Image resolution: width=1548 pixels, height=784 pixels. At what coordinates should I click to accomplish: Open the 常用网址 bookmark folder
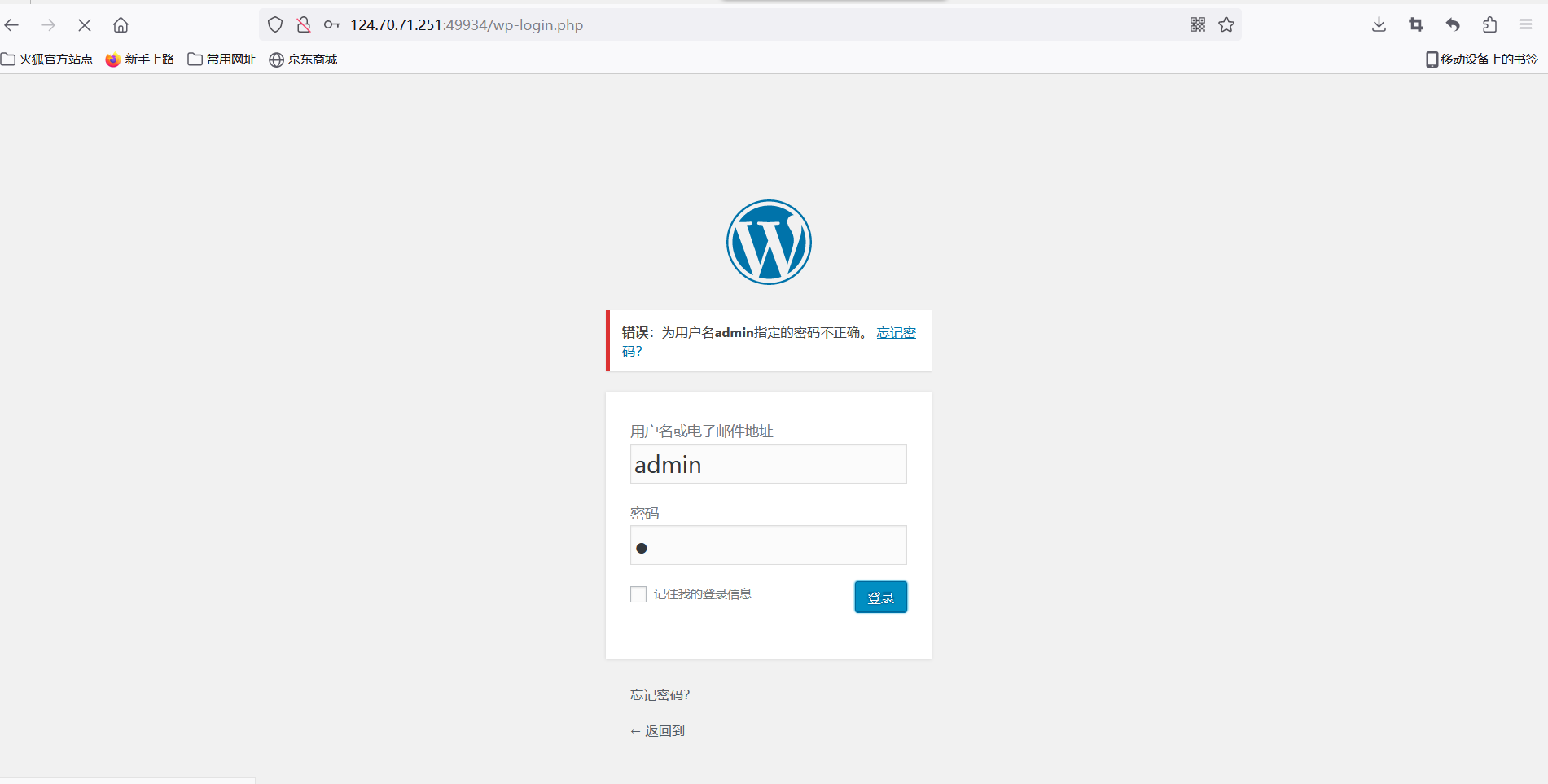coord(221,59)
